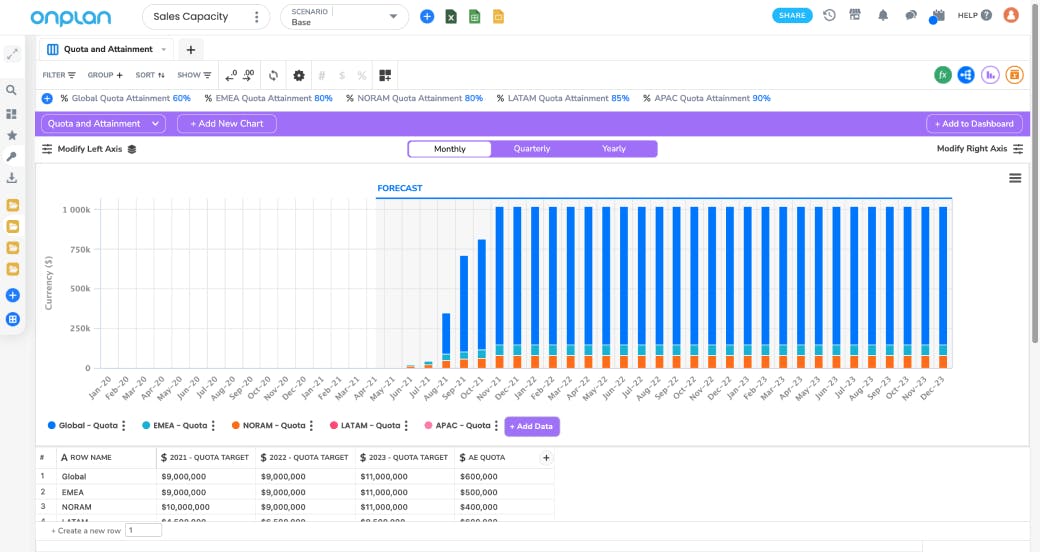1040x552 pixels.
Task: Click the settings gear in toolbar
Action: click(x=298, y=75)
